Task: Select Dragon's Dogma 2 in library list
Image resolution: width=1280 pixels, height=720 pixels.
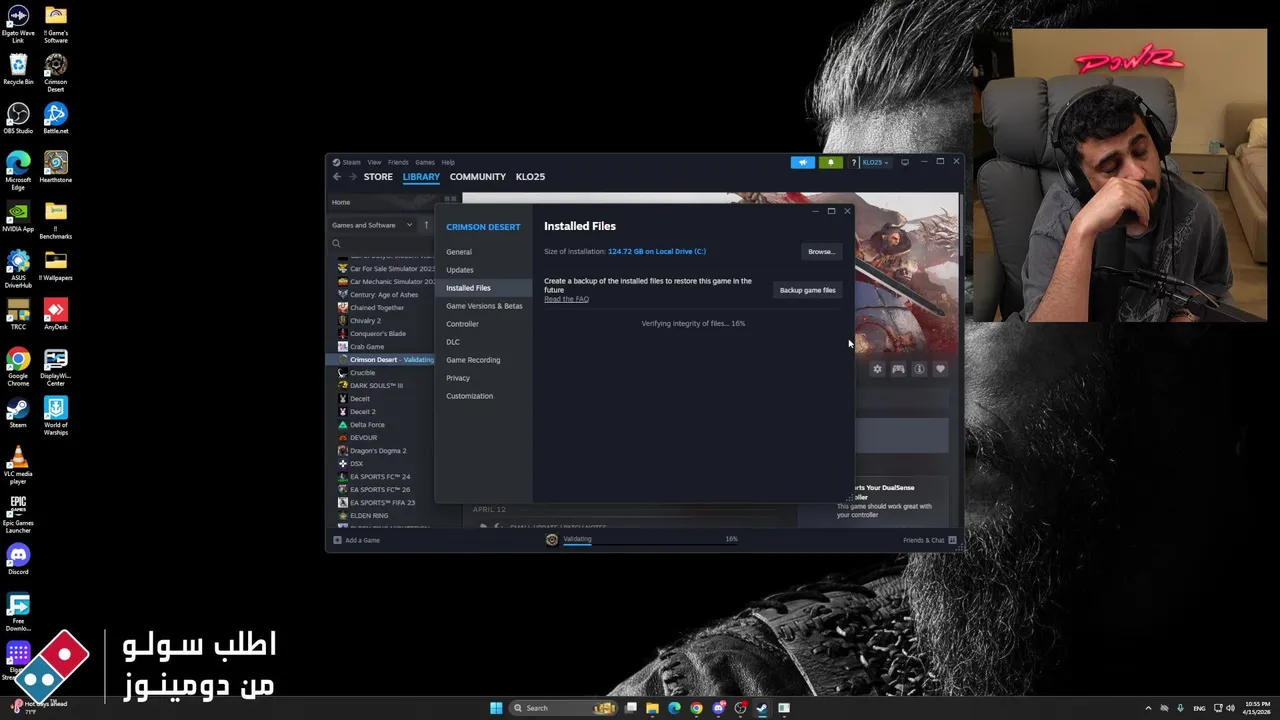Action: tap(378, 451)
